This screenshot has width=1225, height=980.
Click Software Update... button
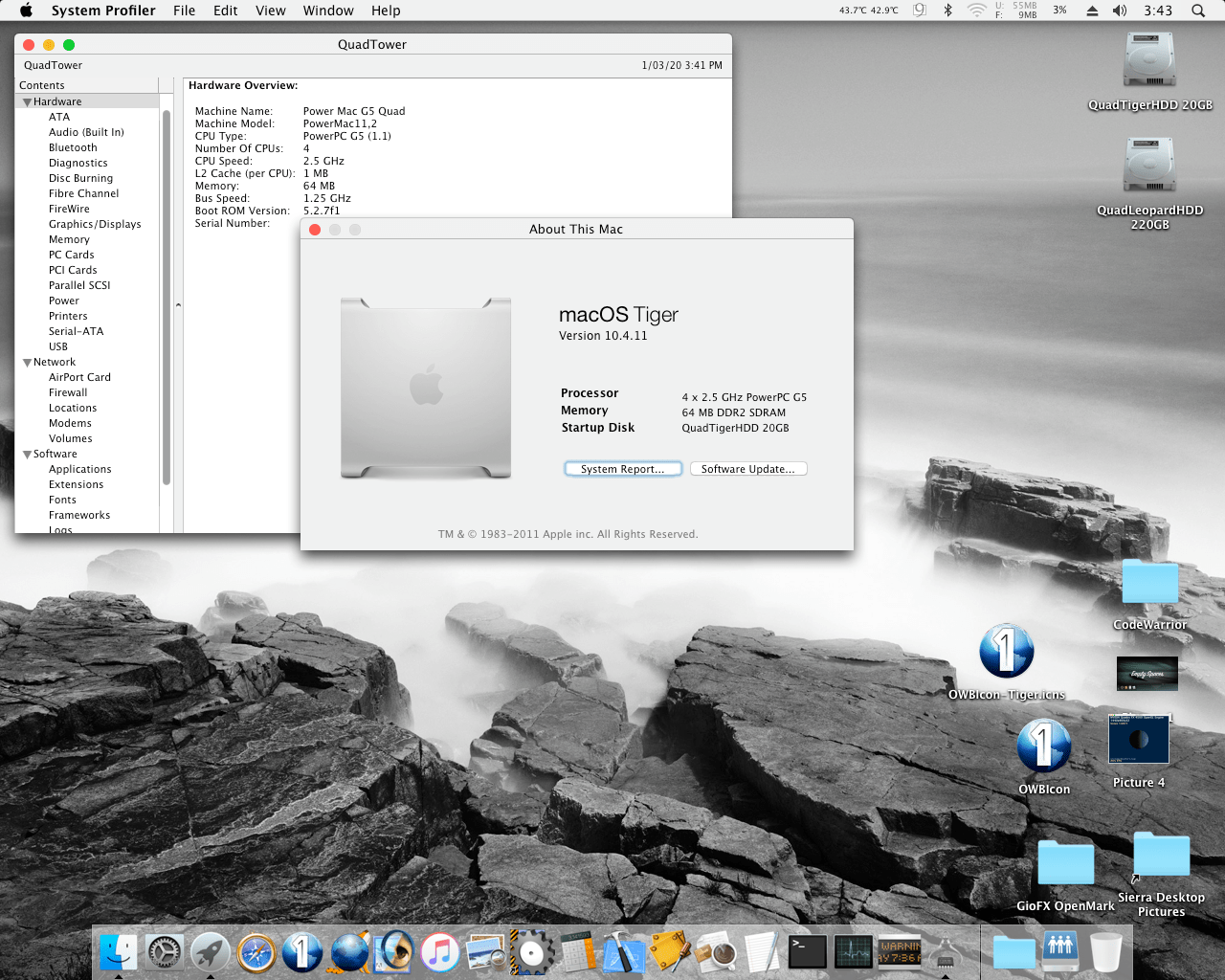tap(748, 469)
